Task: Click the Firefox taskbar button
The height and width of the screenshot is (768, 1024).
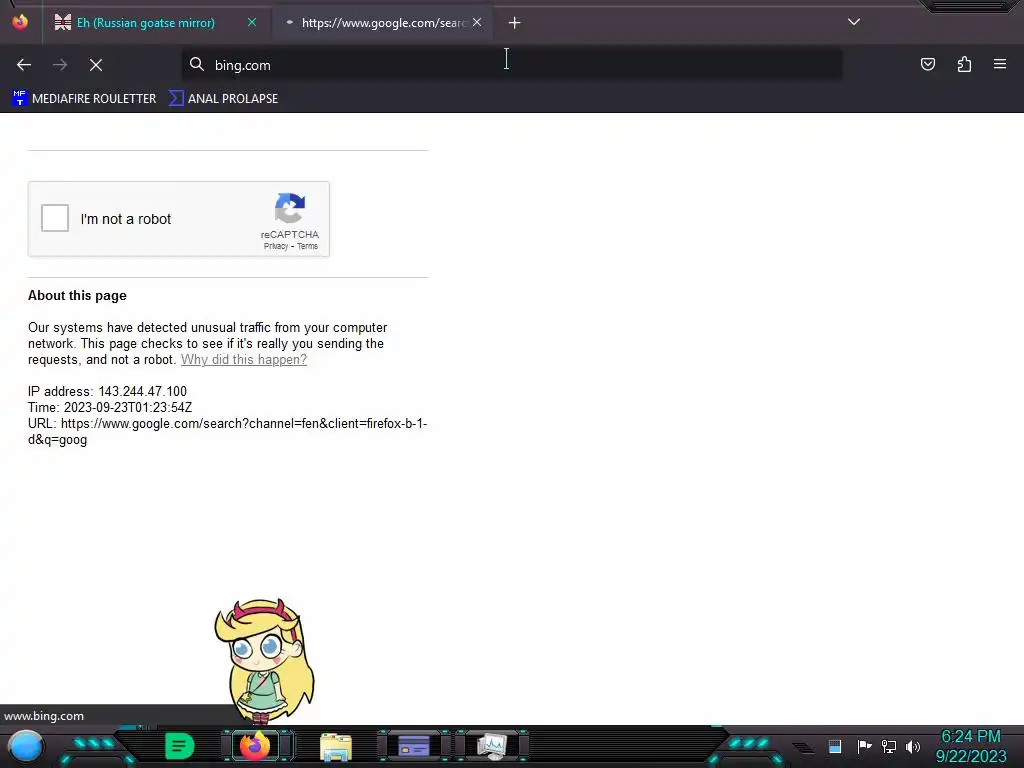Action: [255, 746]
